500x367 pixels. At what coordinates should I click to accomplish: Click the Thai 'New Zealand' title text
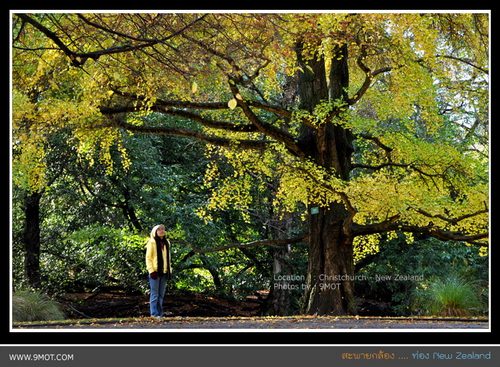(x=416, y=356)
